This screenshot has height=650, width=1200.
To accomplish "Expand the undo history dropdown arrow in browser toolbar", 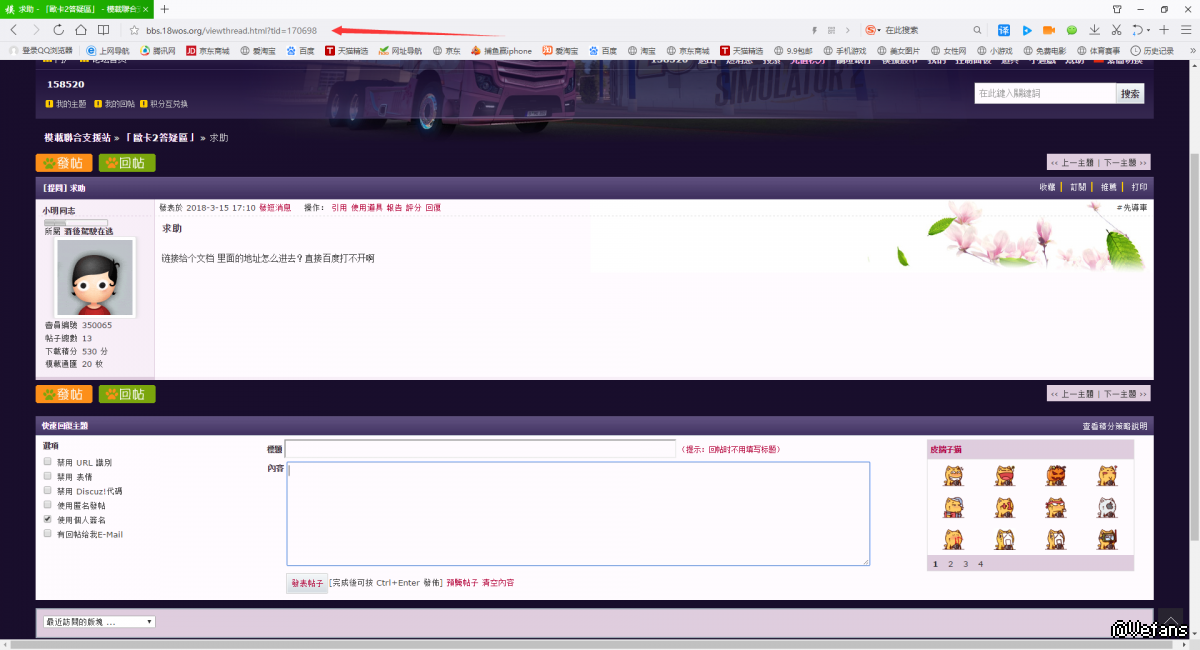I will point(1149,30).
